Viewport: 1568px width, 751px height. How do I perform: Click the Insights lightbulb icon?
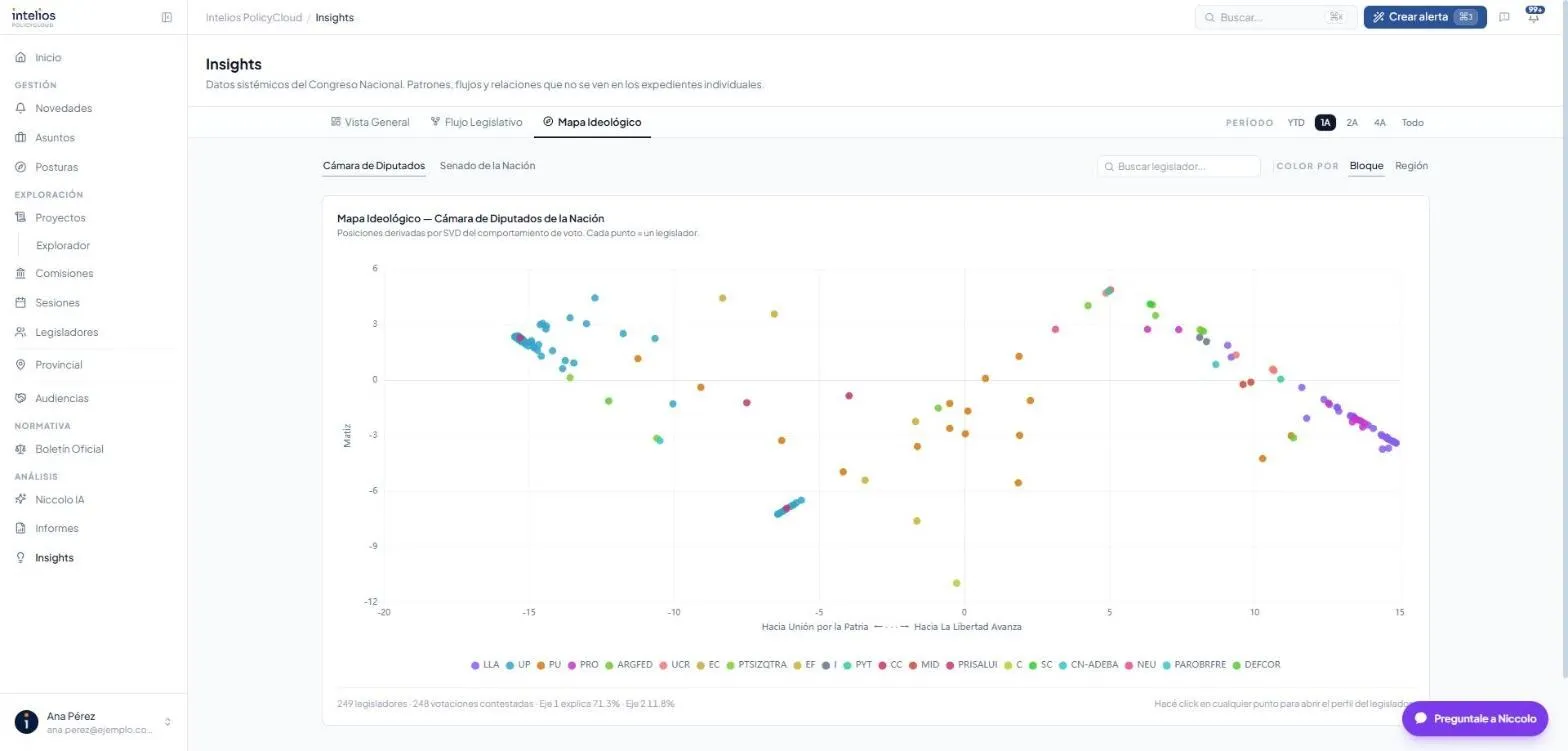[x=21, y=558]
